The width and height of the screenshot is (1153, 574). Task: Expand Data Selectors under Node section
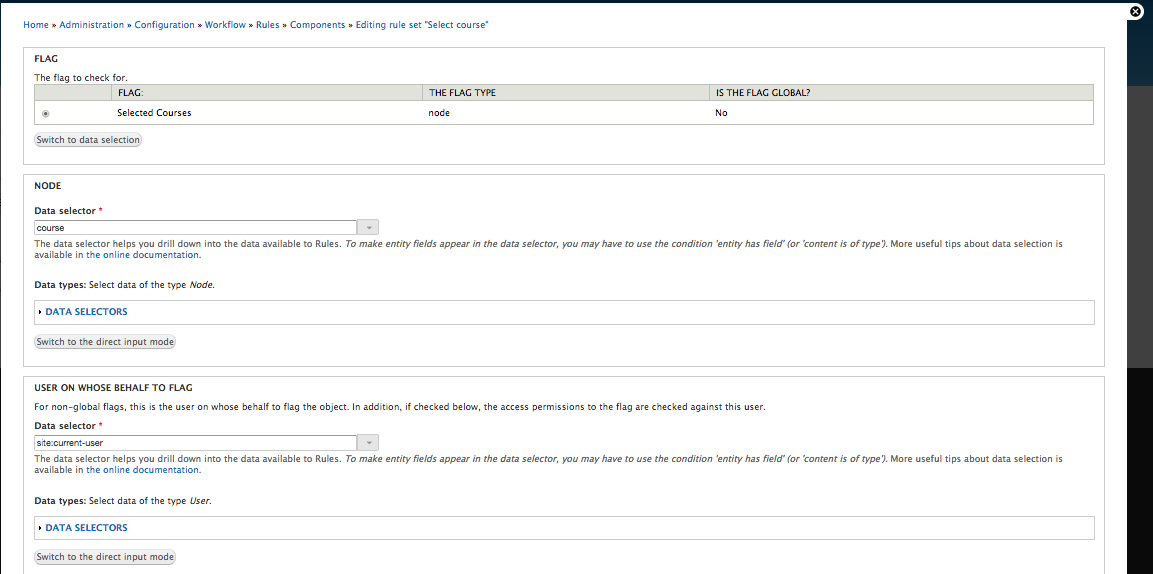86,312
